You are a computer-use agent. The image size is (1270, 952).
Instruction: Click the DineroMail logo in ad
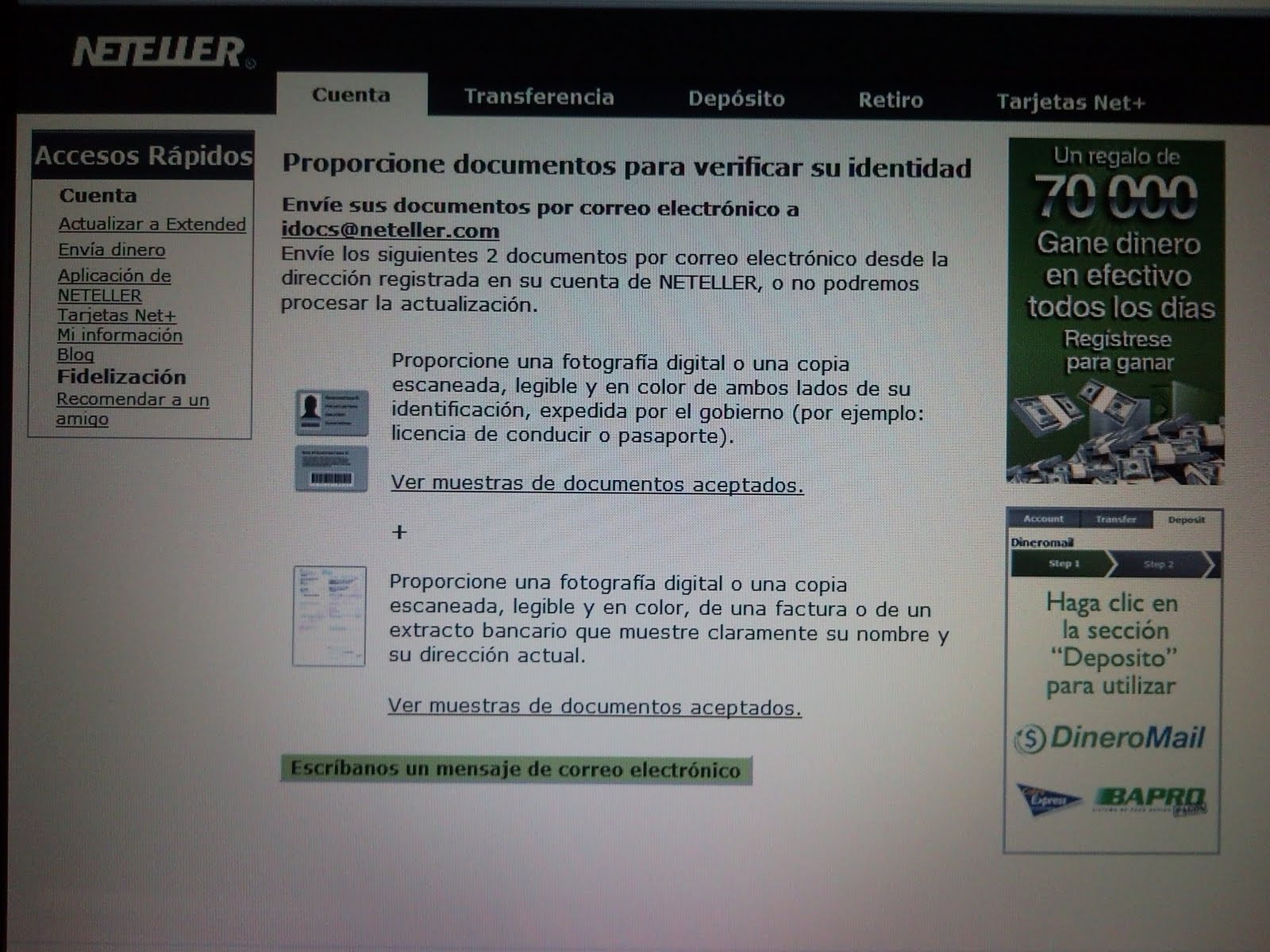click(x=1110, y=739)
